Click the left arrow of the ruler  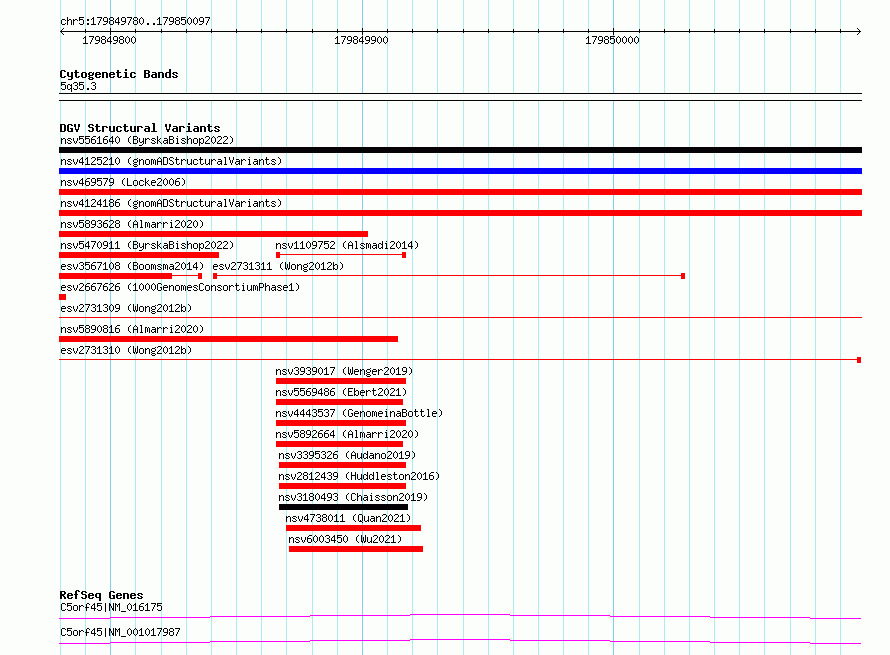[62, 32]
